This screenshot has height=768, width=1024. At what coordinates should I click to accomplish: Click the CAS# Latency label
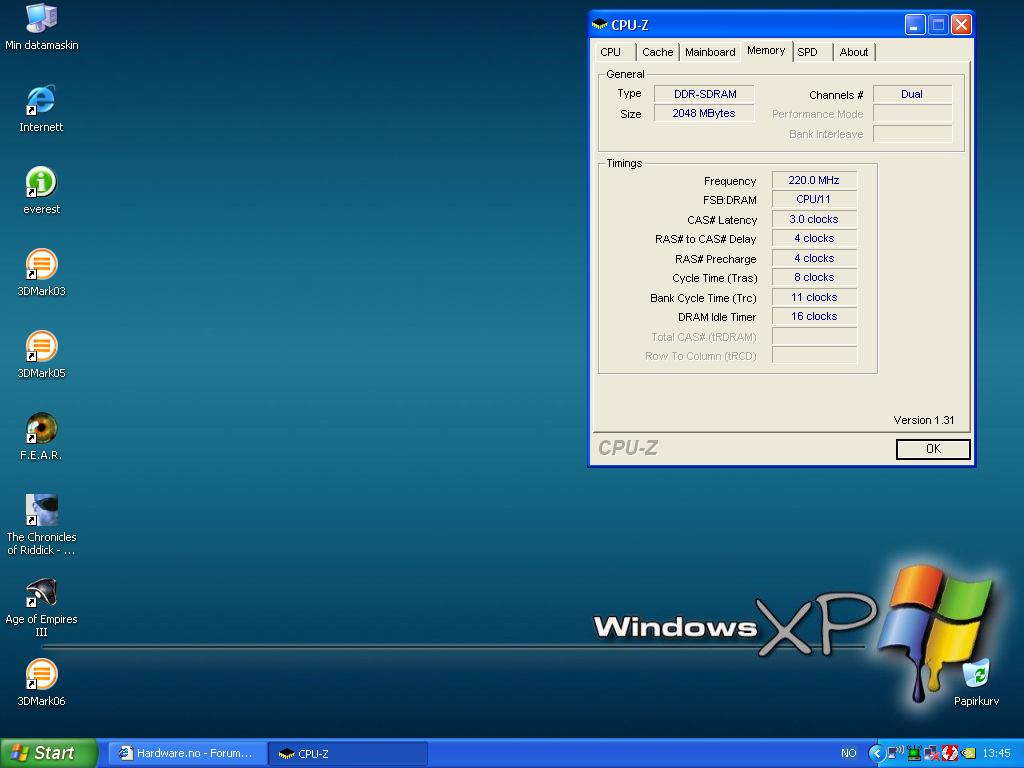click(x=722, y=220)
